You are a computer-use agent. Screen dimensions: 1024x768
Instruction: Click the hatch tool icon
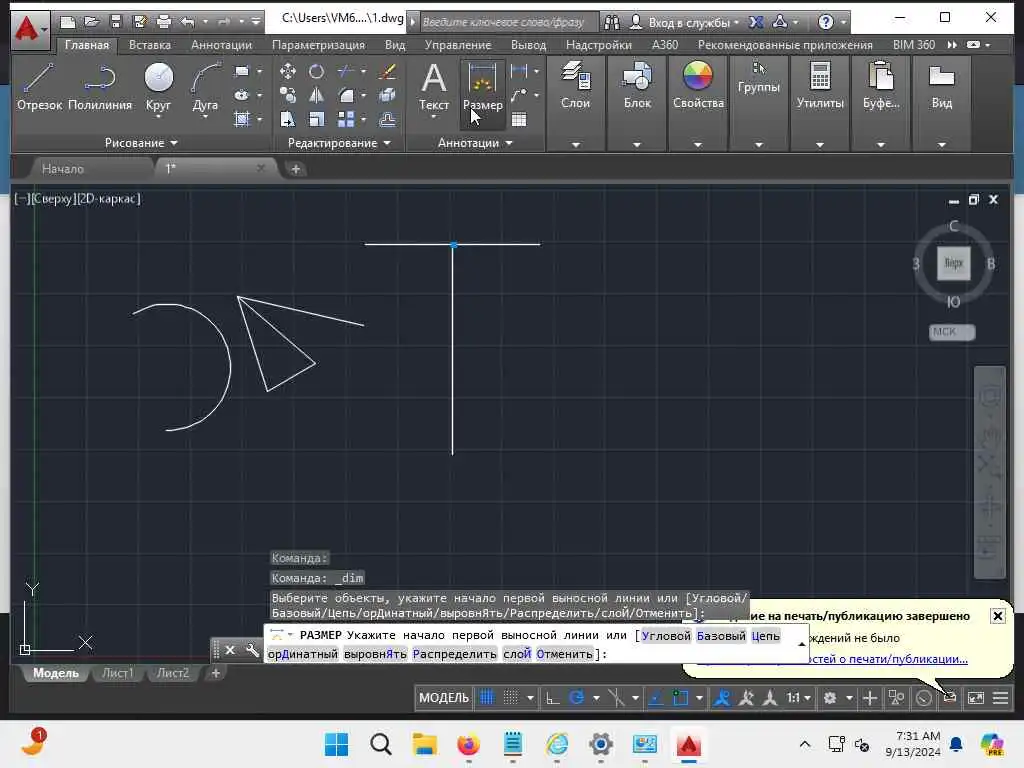[x=242, y=120]
